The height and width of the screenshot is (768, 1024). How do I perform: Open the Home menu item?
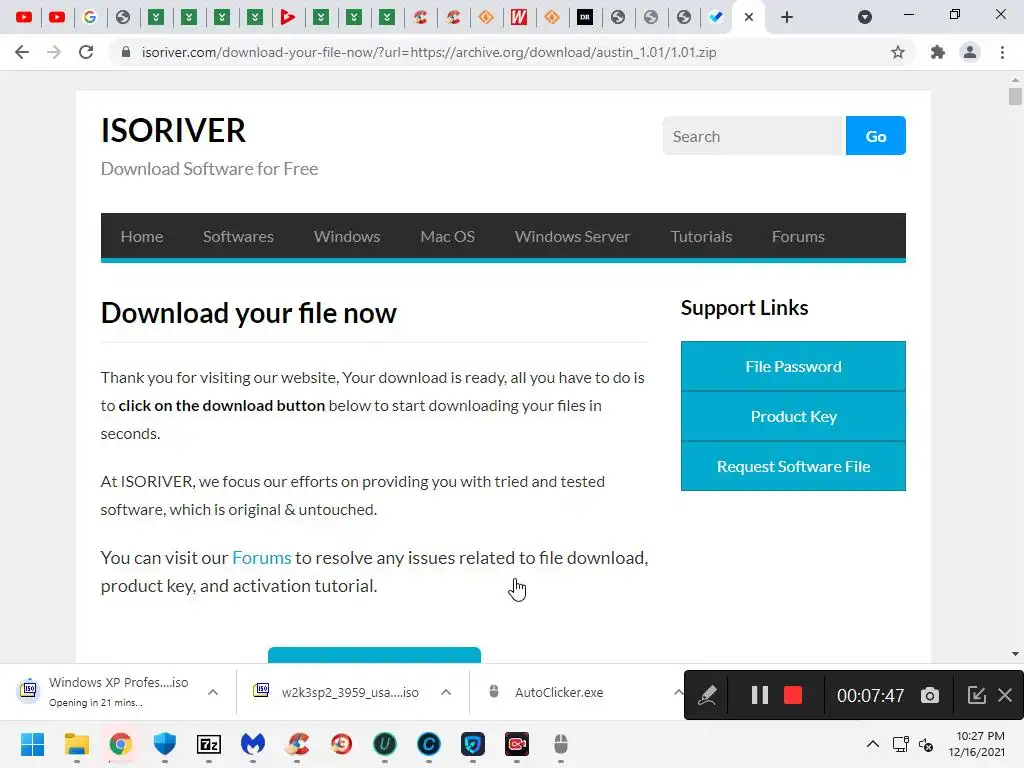point(142,236)
